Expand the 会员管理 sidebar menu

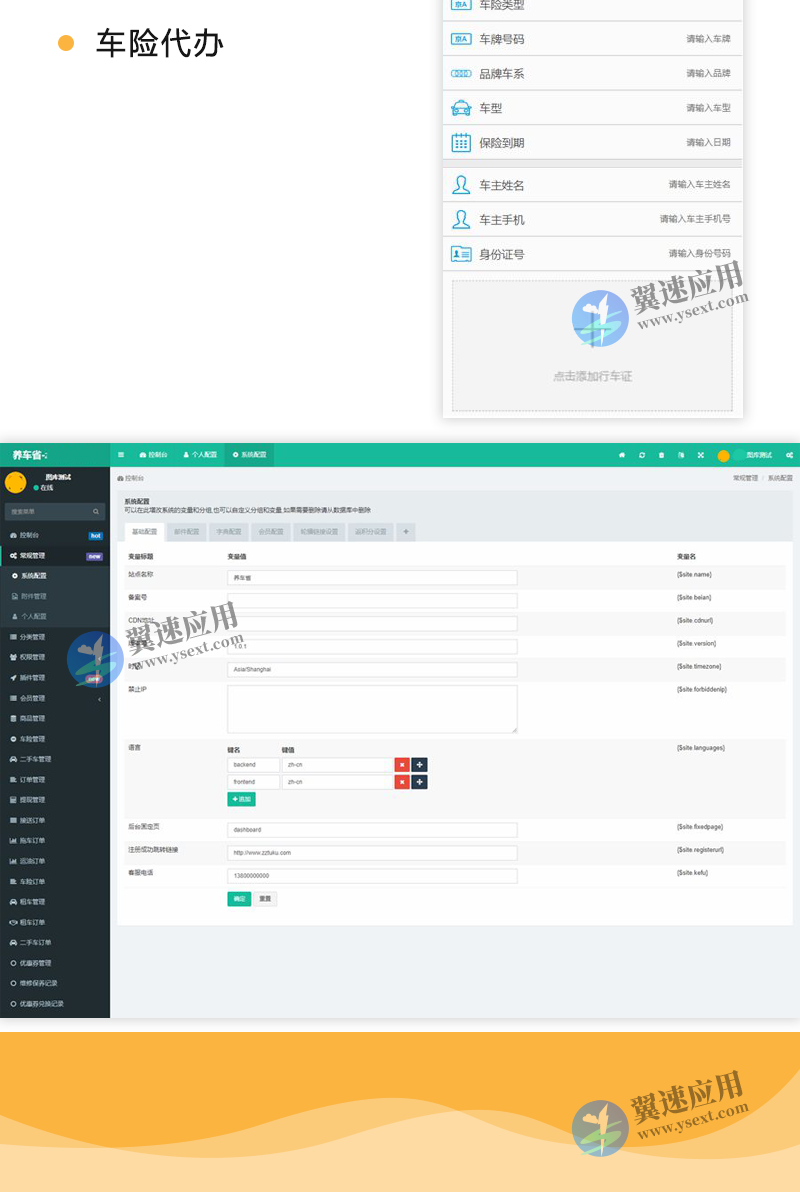pyautogui.click(x=54, y=698)
